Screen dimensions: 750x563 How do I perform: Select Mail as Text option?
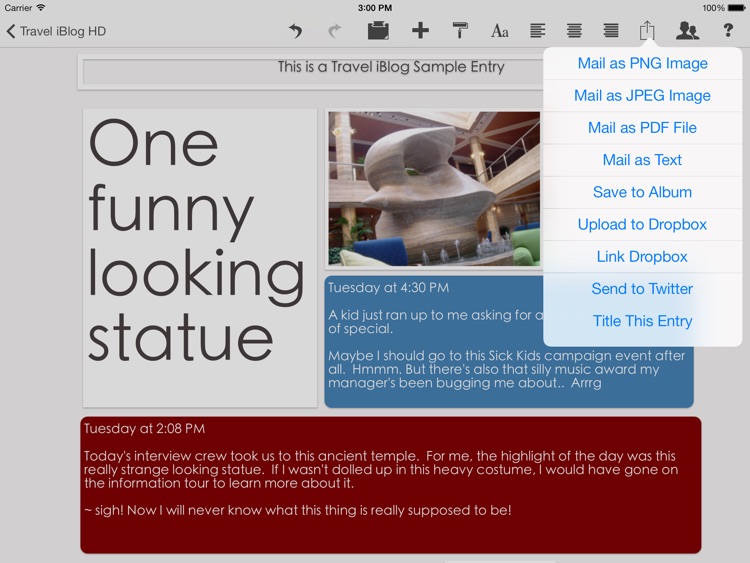[642, 160]
